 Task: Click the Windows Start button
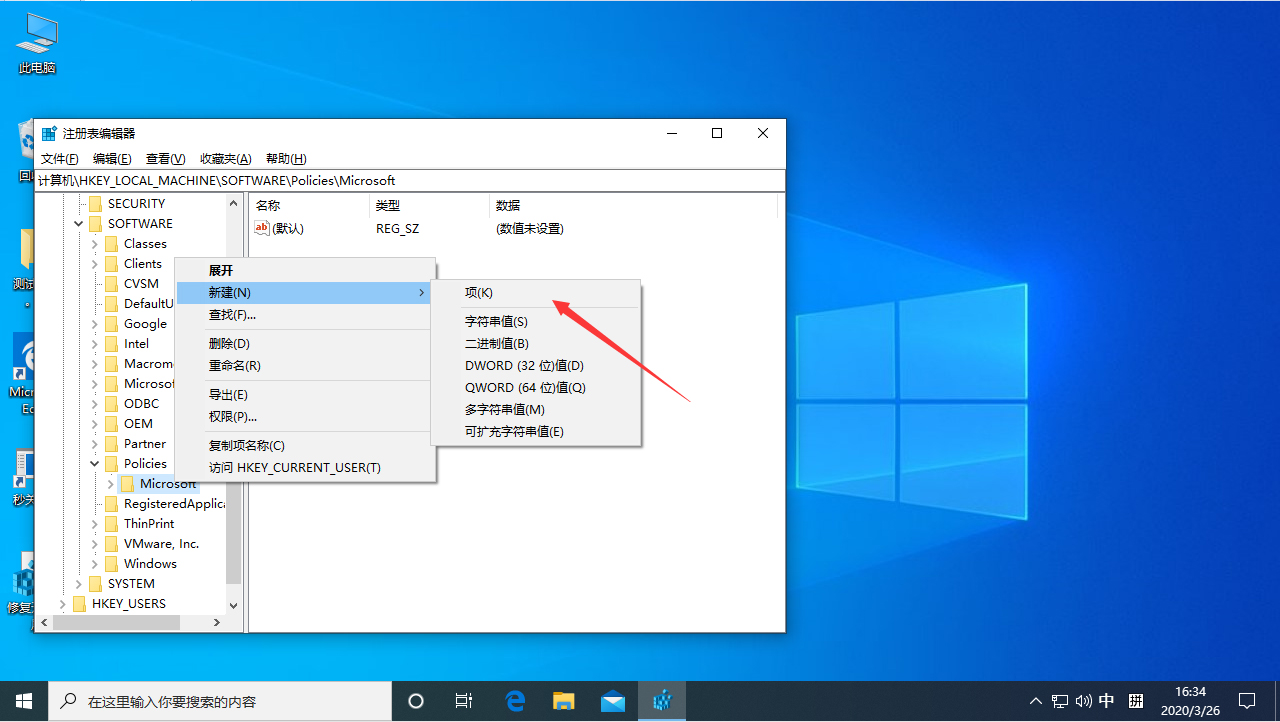tap(24, 700)
